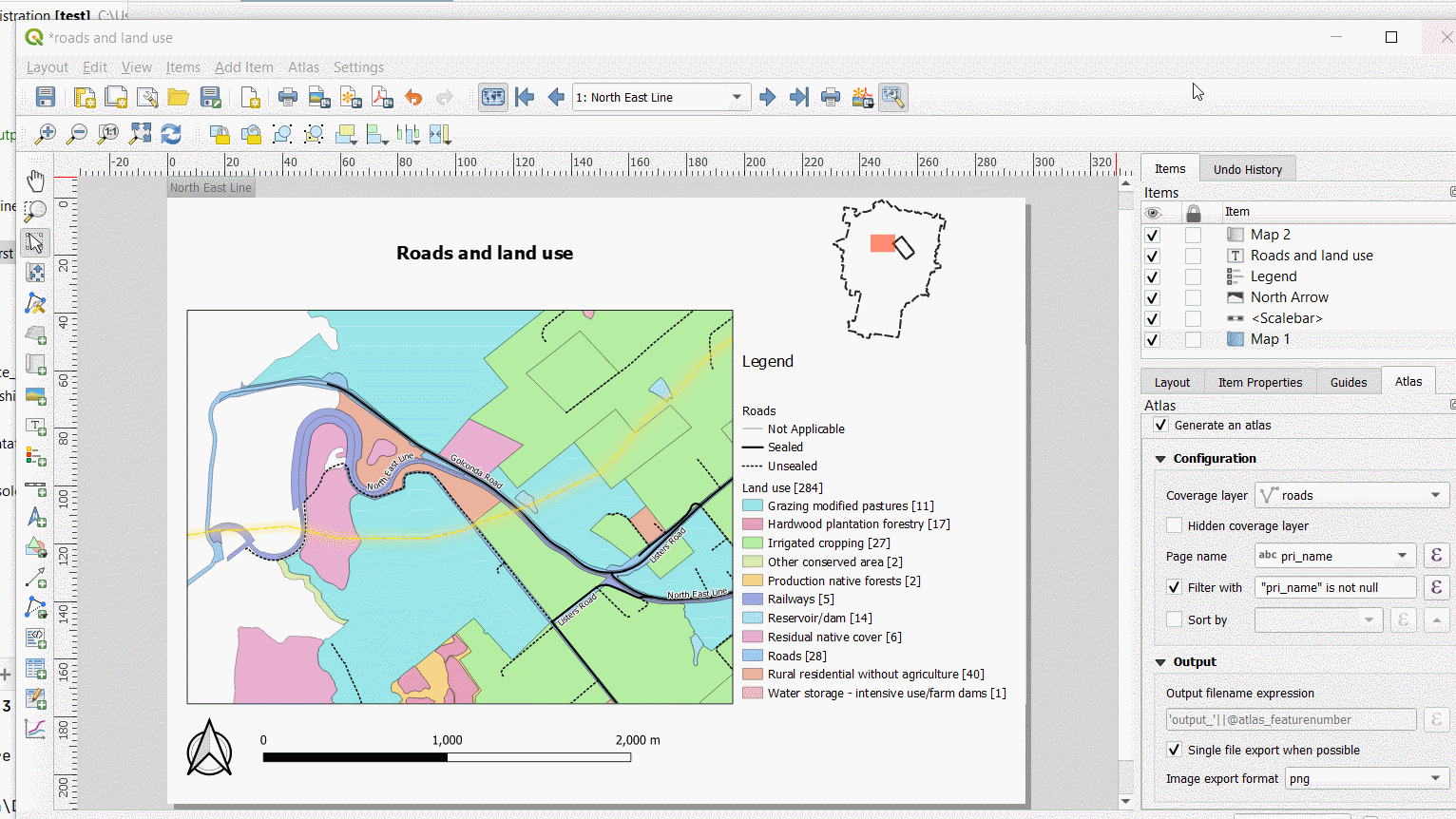The image size is (1456, 819).
Task: Save the layout project
Action: (45, 97)
